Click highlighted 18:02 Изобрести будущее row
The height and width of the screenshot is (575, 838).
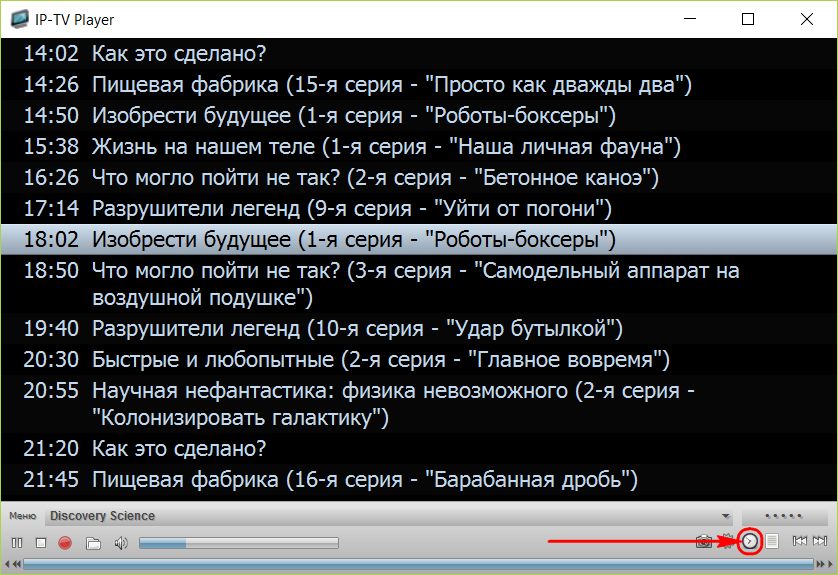click(419, 239)
